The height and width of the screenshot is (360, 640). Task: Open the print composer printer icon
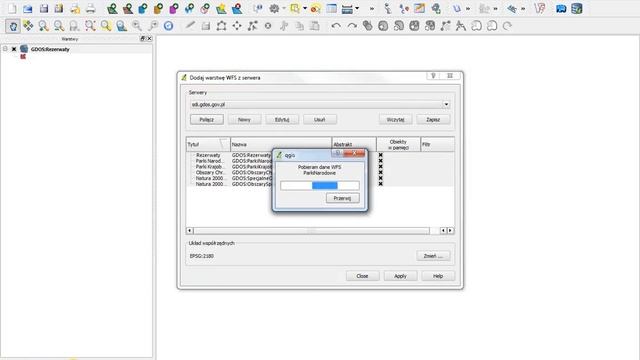pos(90,9)
